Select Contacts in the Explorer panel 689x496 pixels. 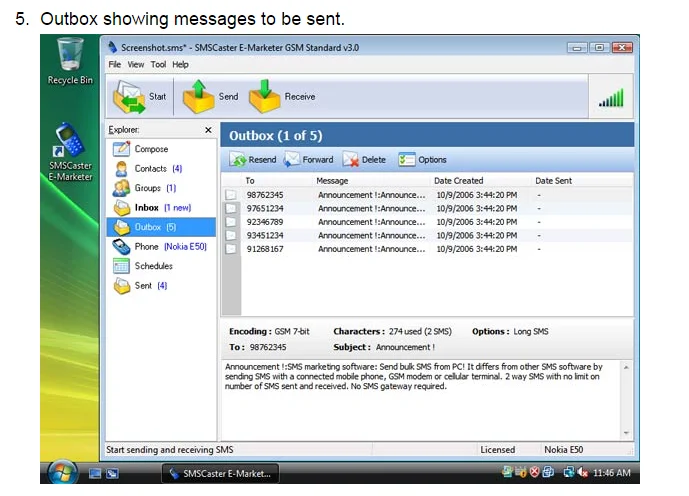(x=151, y=169)
